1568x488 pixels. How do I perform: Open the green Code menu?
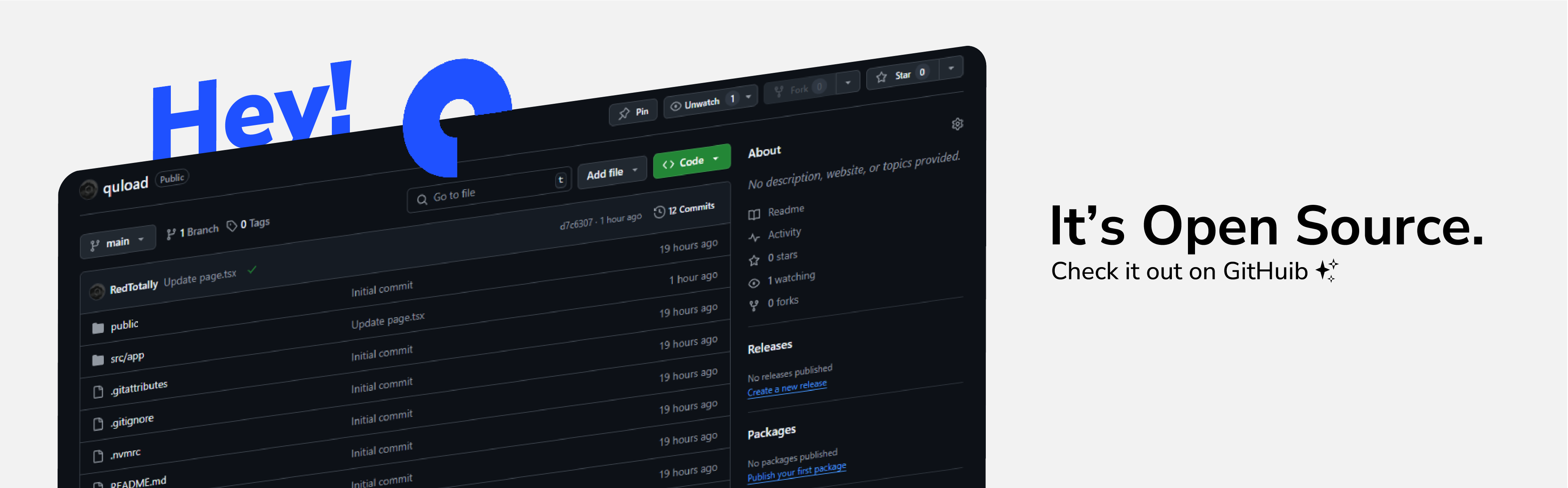click(691, 162)
